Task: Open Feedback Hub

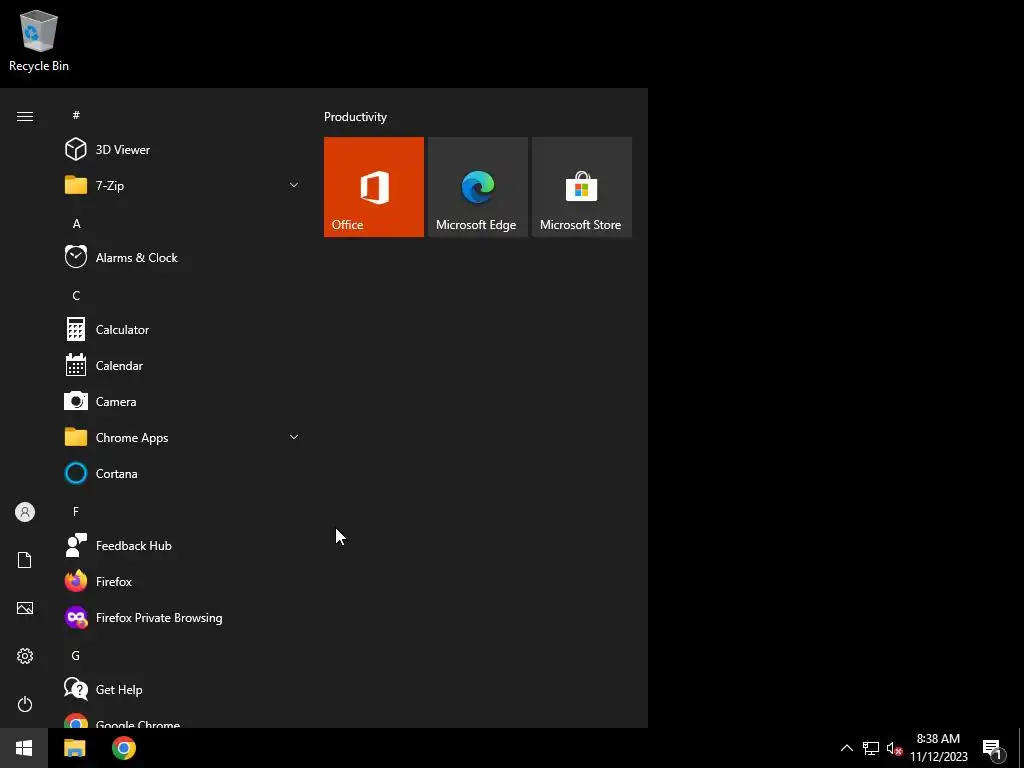Action: (x=182, y=546)
